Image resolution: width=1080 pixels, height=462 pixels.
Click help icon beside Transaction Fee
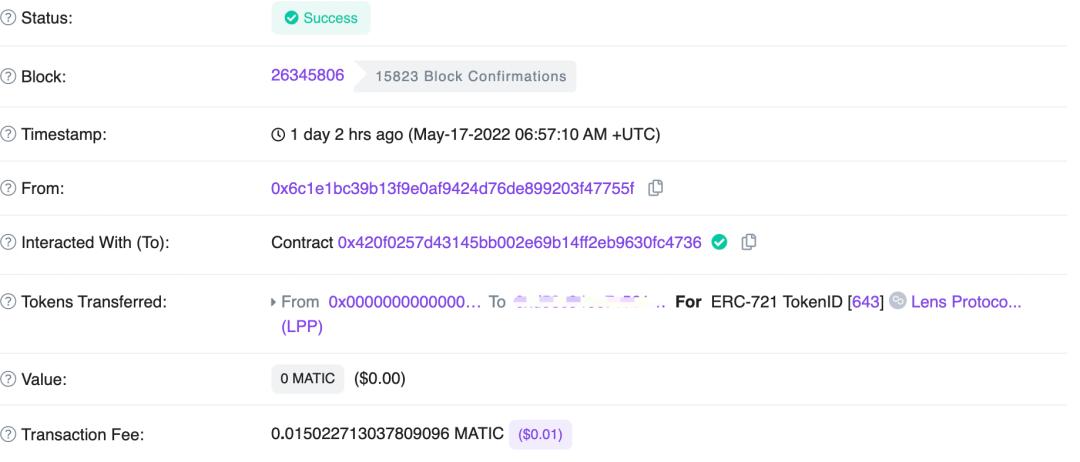point(8,434)
